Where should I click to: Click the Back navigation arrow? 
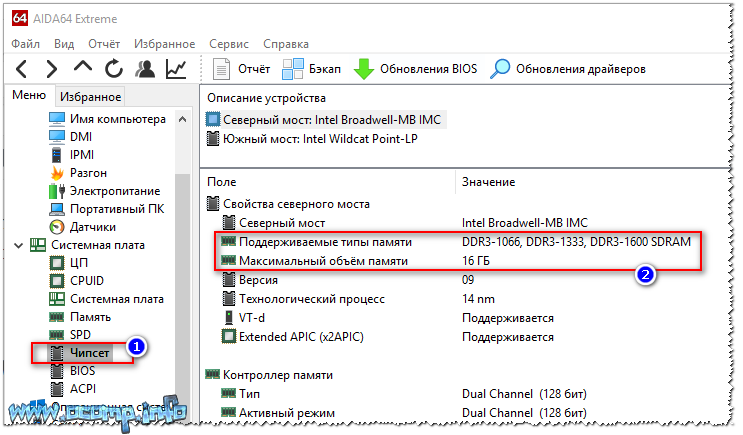click(22, 69)
